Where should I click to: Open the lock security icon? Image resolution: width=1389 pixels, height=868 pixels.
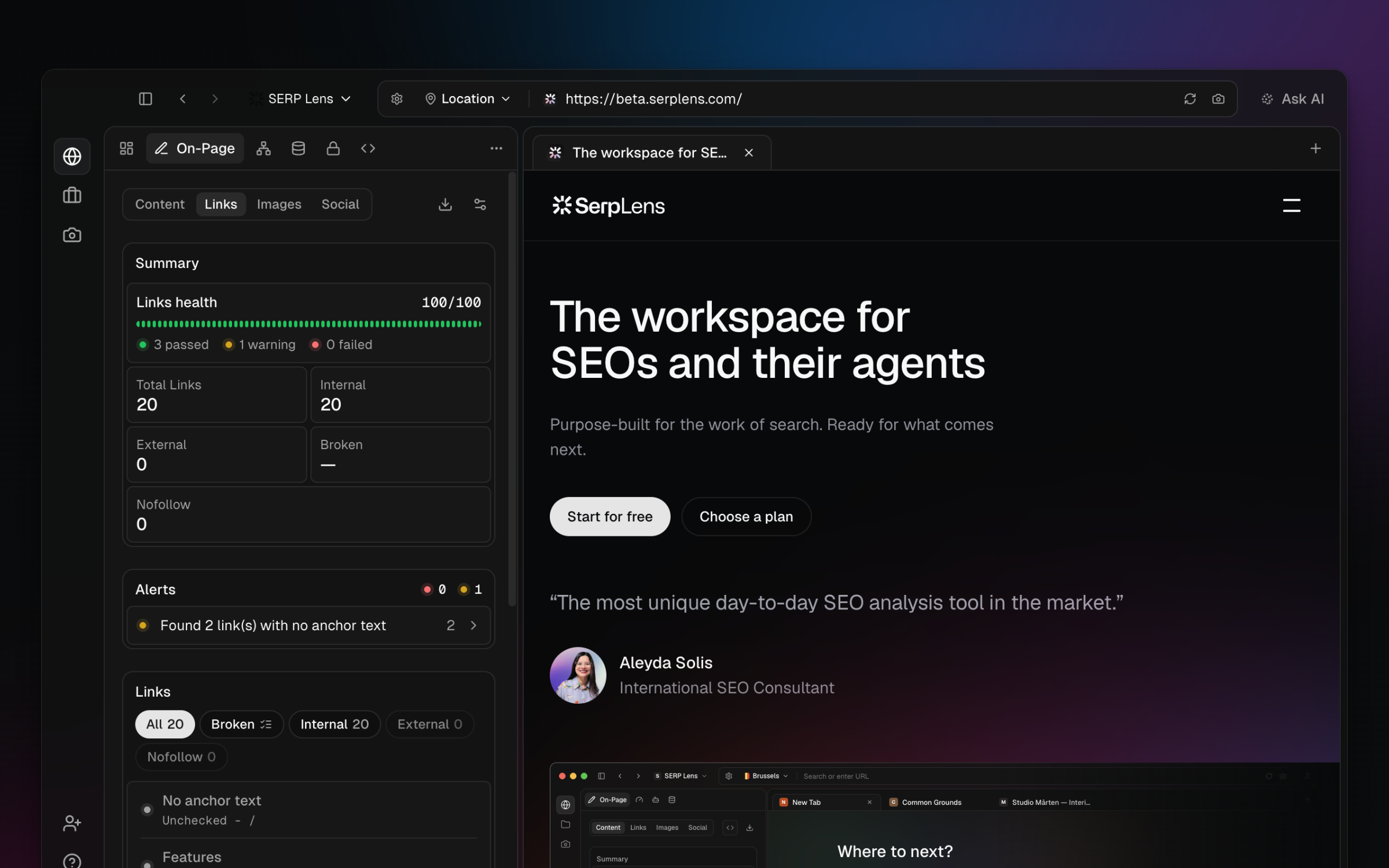coord(333,149)
